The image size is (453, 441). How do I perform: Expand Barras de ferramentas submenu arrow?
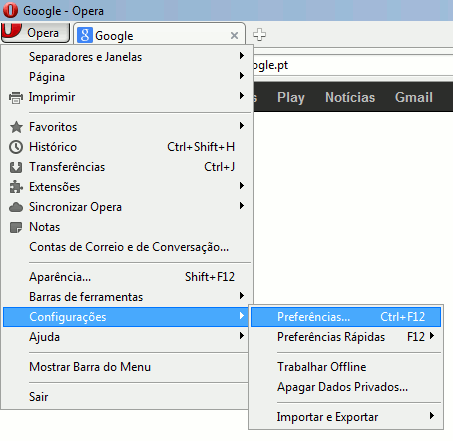pos(242,296)
